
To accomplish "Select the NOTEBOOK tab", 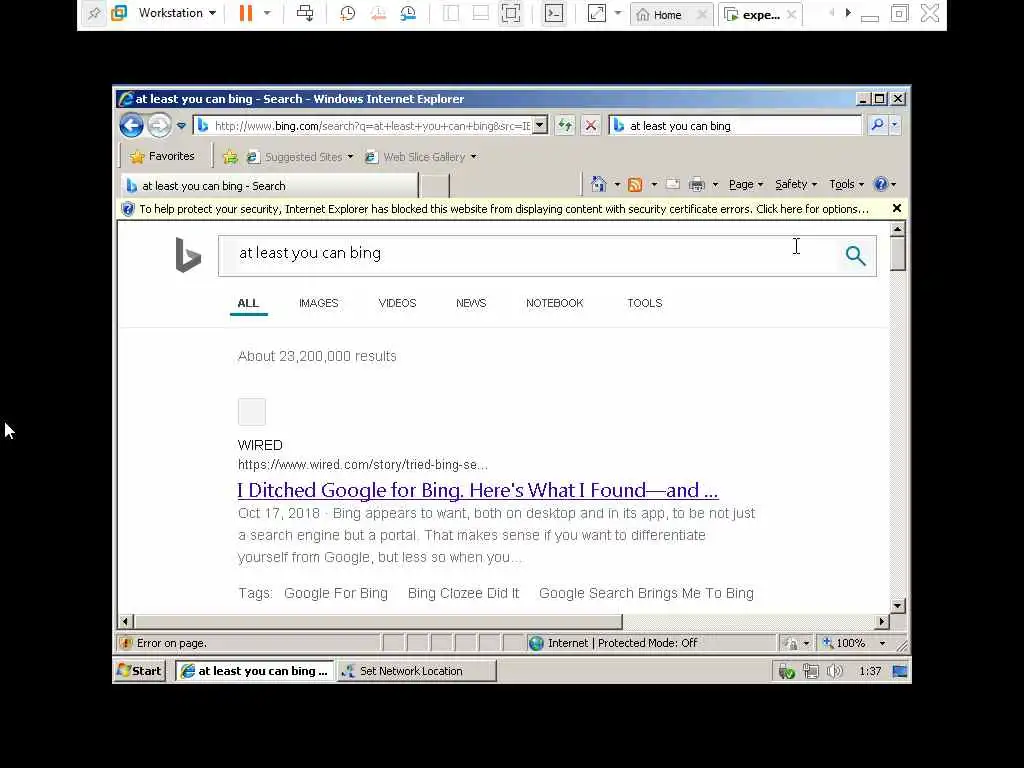I will pyautogui.click(x=554, y=303).
